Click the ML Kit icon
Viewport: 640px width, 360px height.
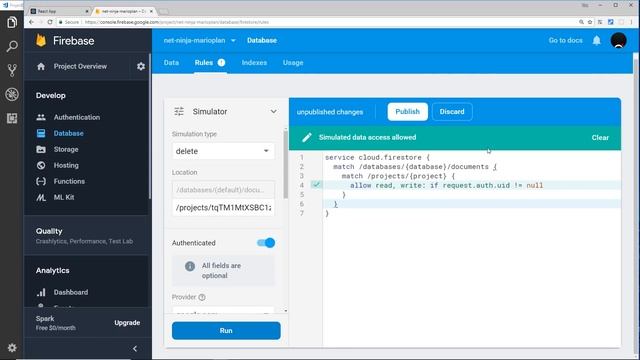click(x=41, y=198)
